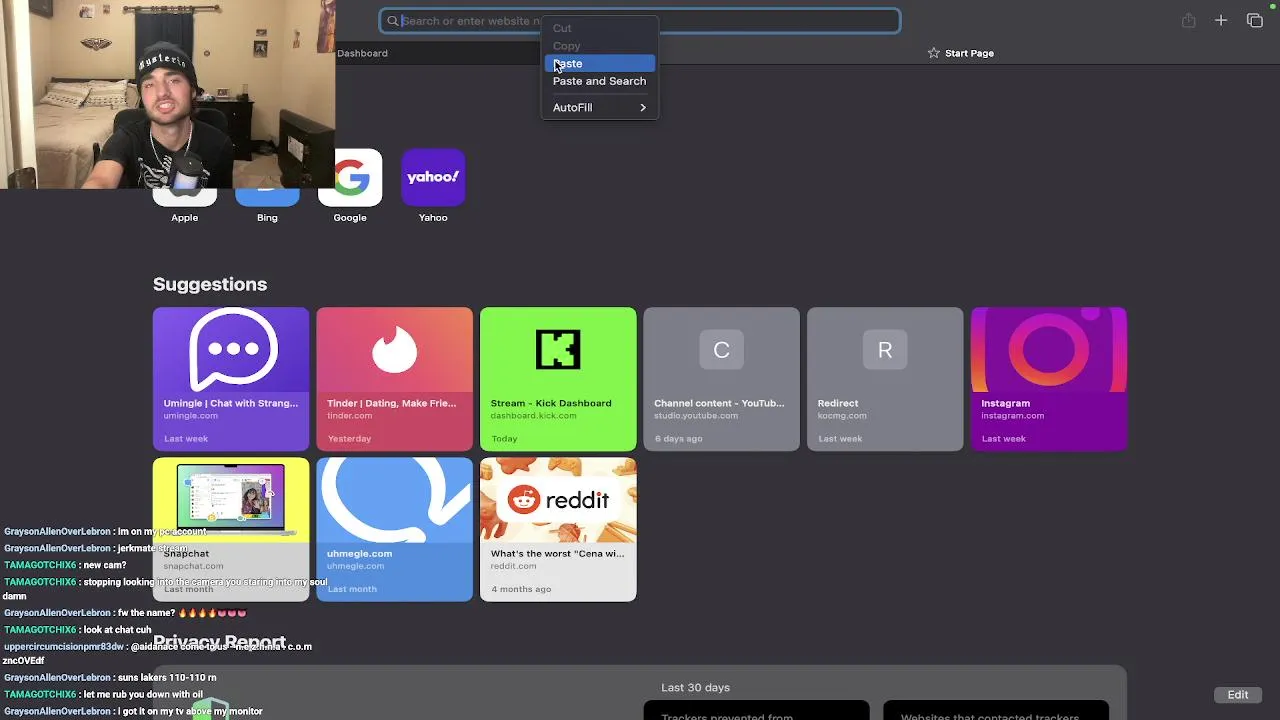The width and height of the screenshot is (1280, 720).
Task: Click the search magnifier icon in address bar
Action: click(x=393, y=21)
